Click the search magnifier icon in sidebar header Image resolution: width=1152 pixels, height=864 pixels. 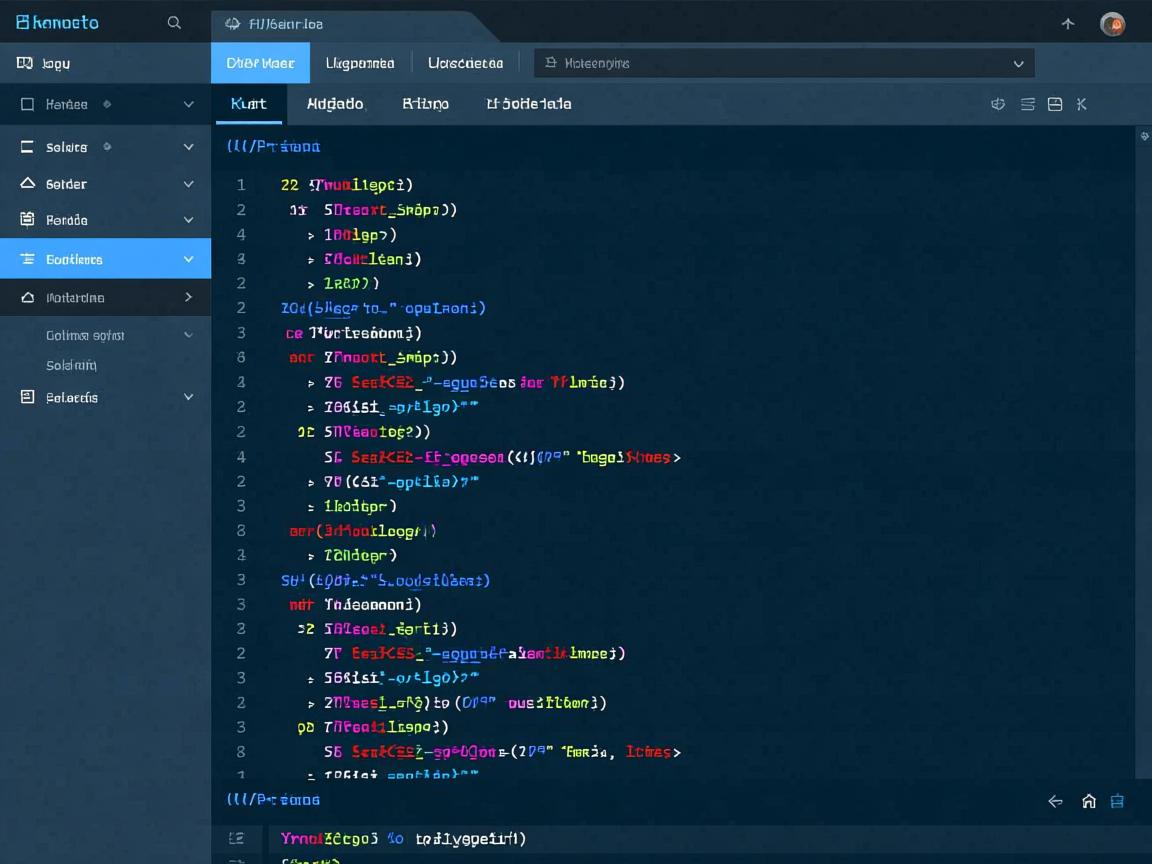click(174, 23)
